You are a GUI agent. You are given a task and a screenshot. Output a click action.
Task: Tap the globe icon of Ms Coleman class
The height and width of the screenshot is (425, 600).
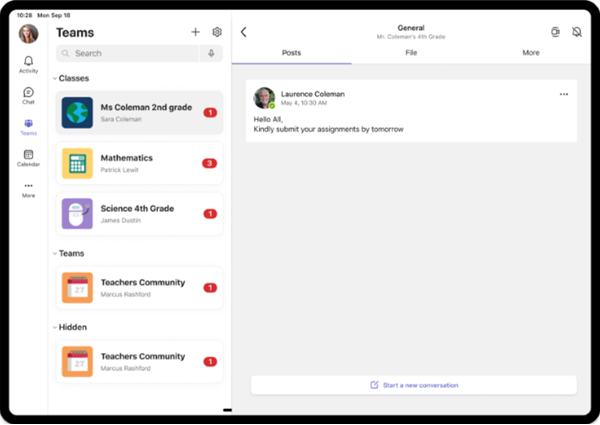point(77,112)
